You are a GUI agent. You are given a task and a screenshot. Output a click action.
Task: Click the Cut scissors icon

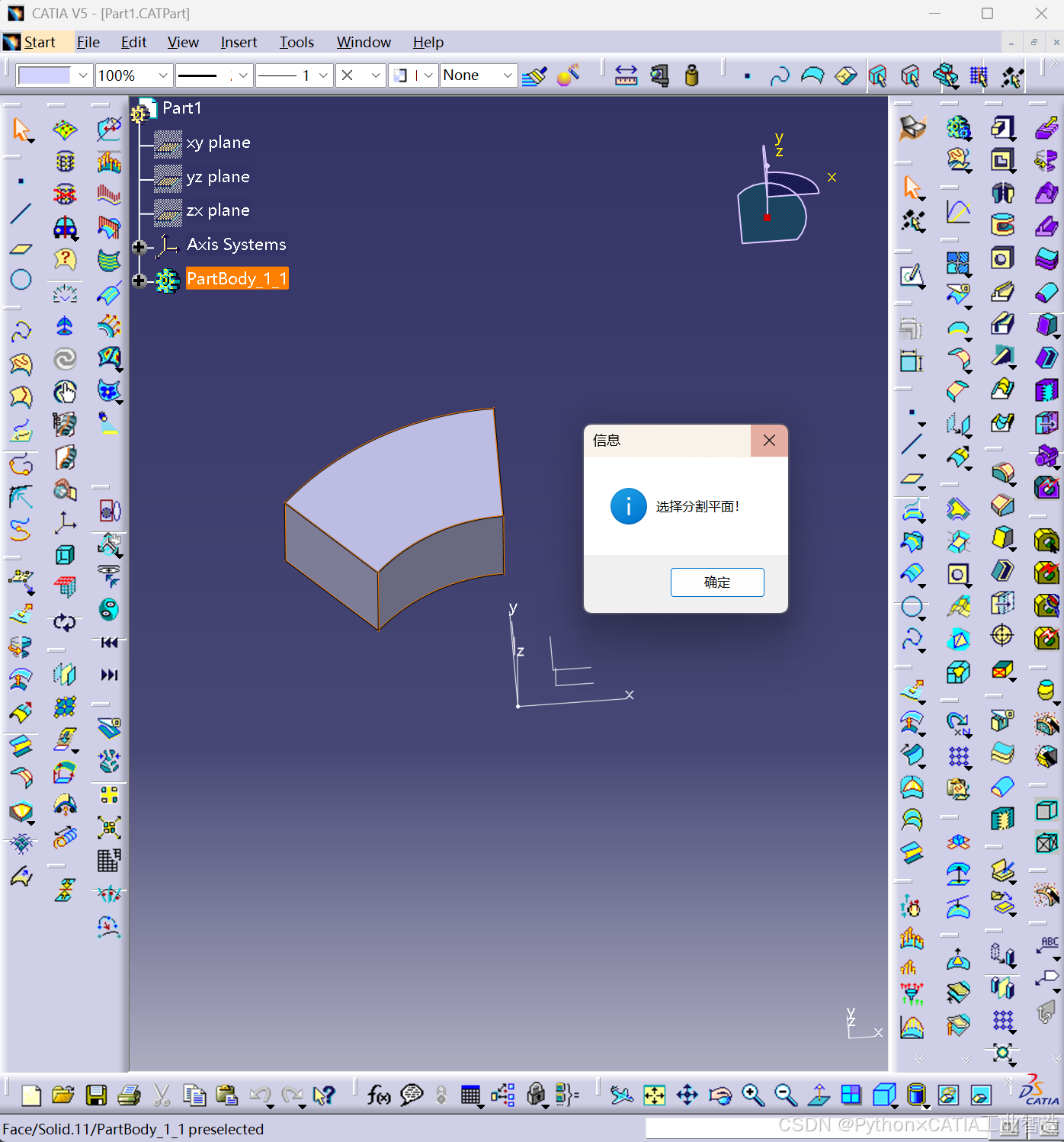162,1095
